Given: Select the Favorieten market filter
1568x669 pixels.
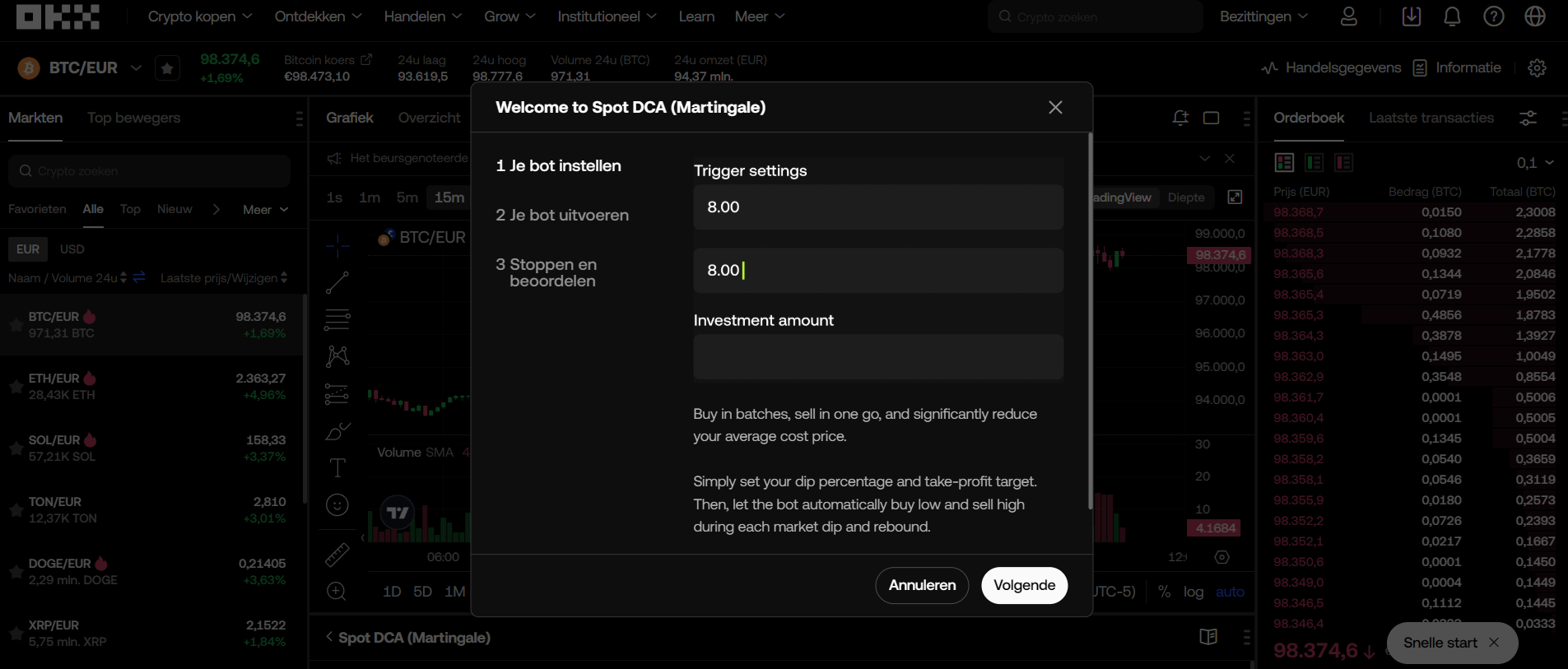Looking at the screenshot, I should click(x=37, y=209).
